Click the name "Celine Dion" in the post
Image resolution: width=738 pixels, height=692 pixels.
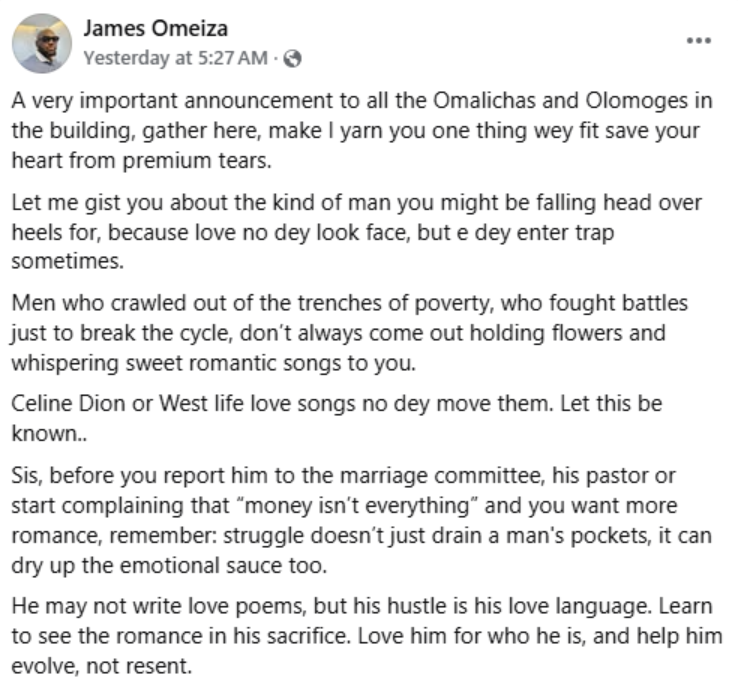tap(61, 407)
